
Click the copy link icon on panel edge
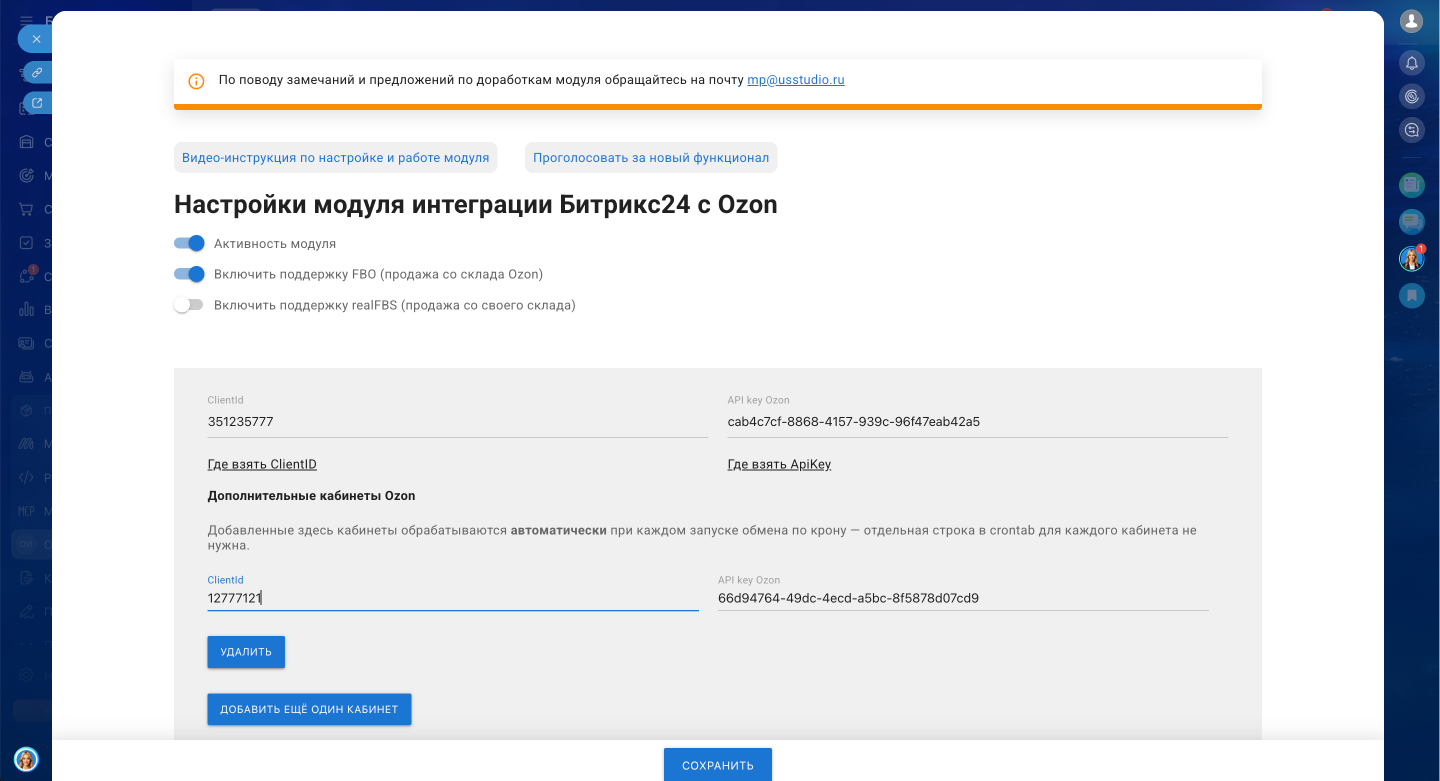coord(36,72)
